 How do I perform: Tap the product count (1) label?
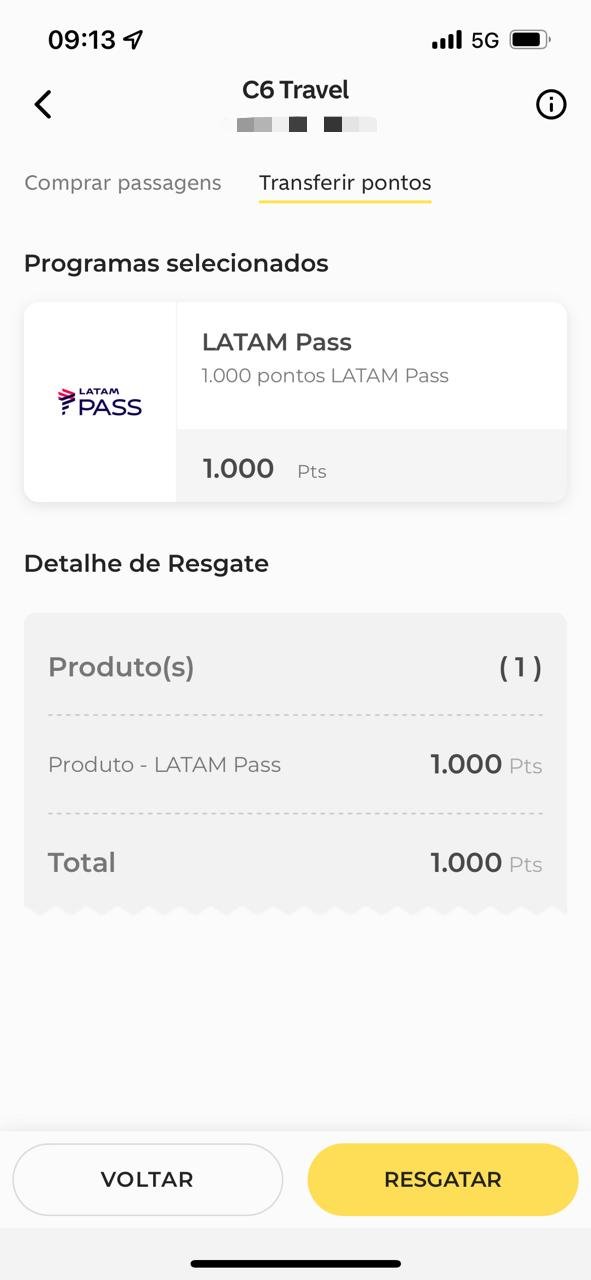pos(521,667)
